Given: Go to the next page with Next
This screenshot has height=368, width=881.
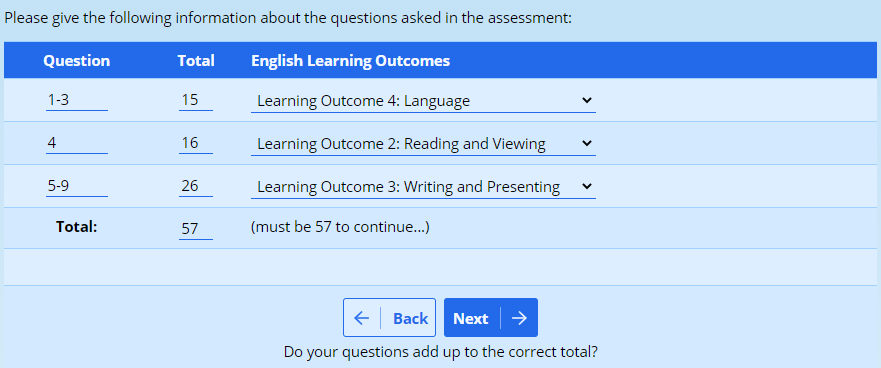Looking at the screenshot, I should 491,318.
